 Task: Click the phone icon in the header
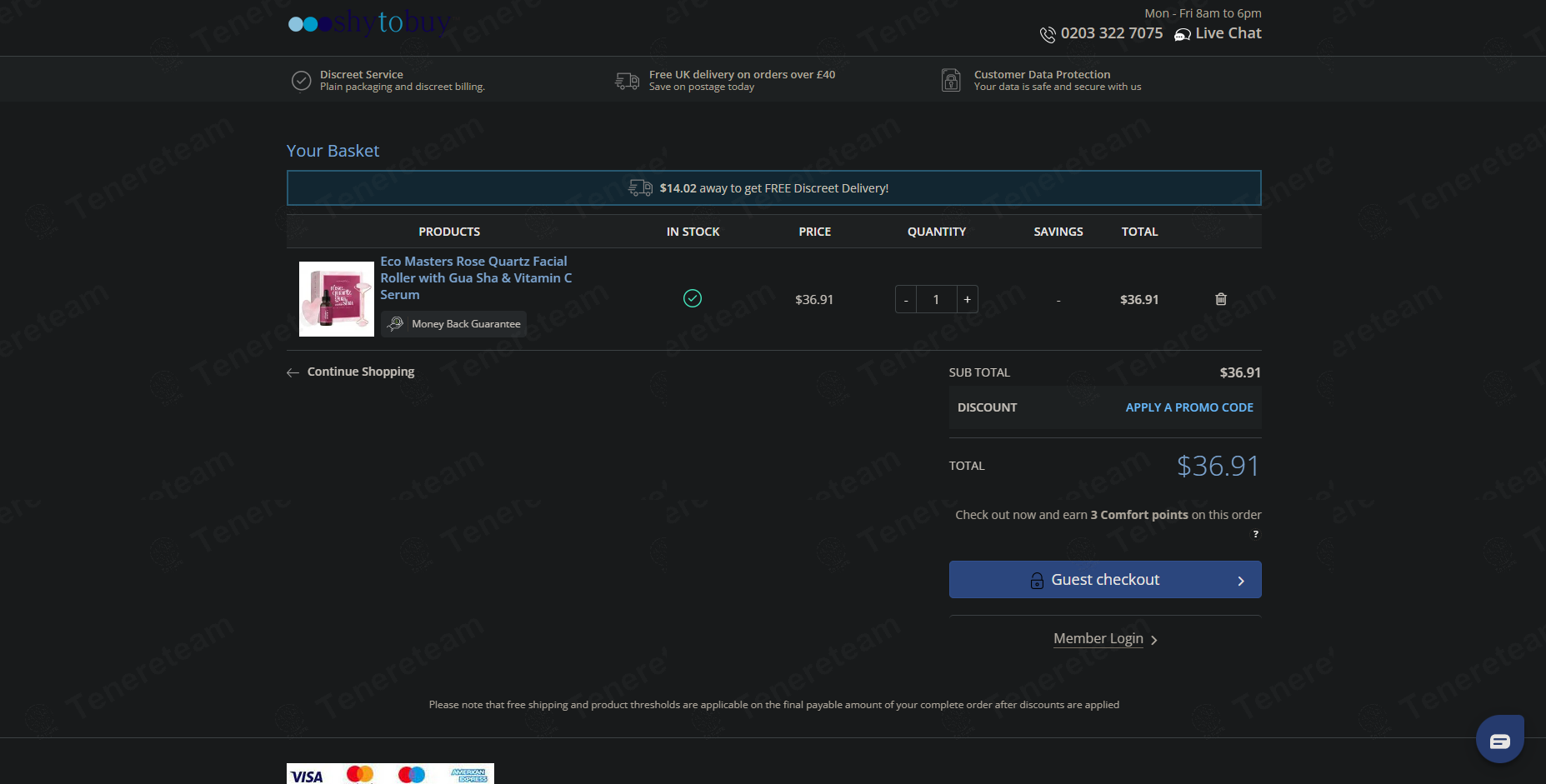(x=1048, y=34)
